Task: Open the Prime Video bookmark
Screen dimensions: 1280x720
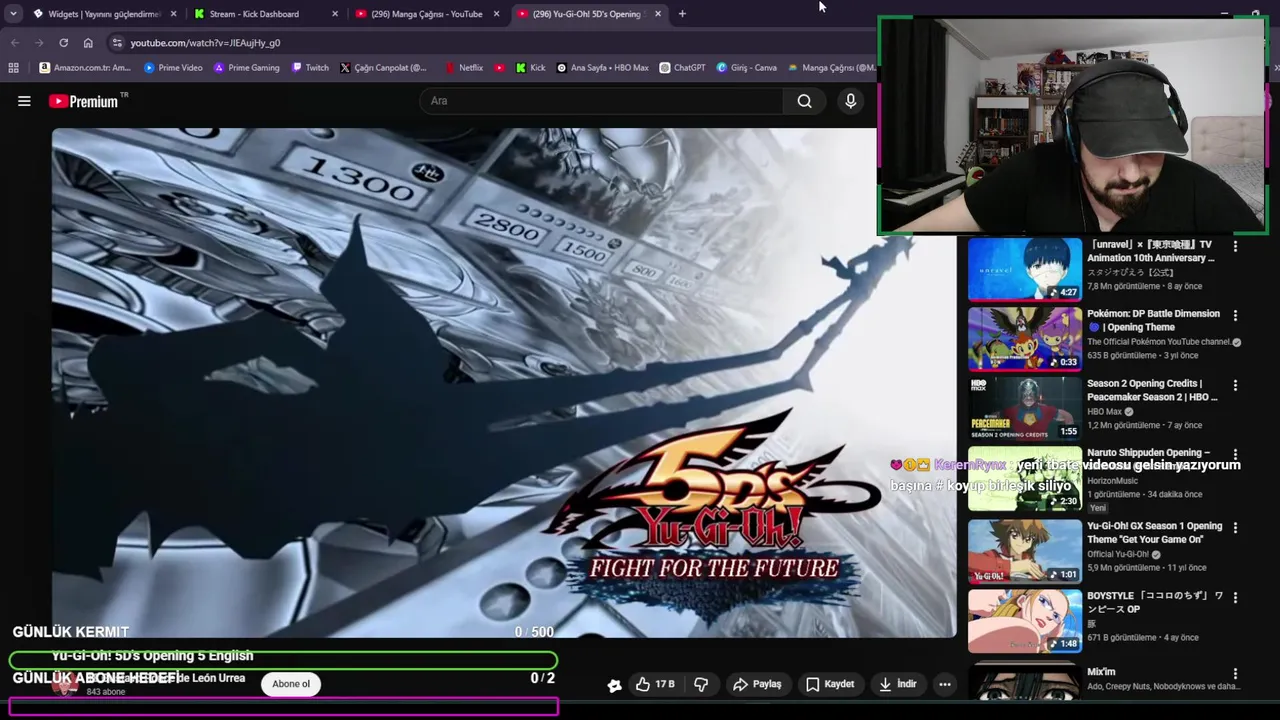Action: (173, 68)
